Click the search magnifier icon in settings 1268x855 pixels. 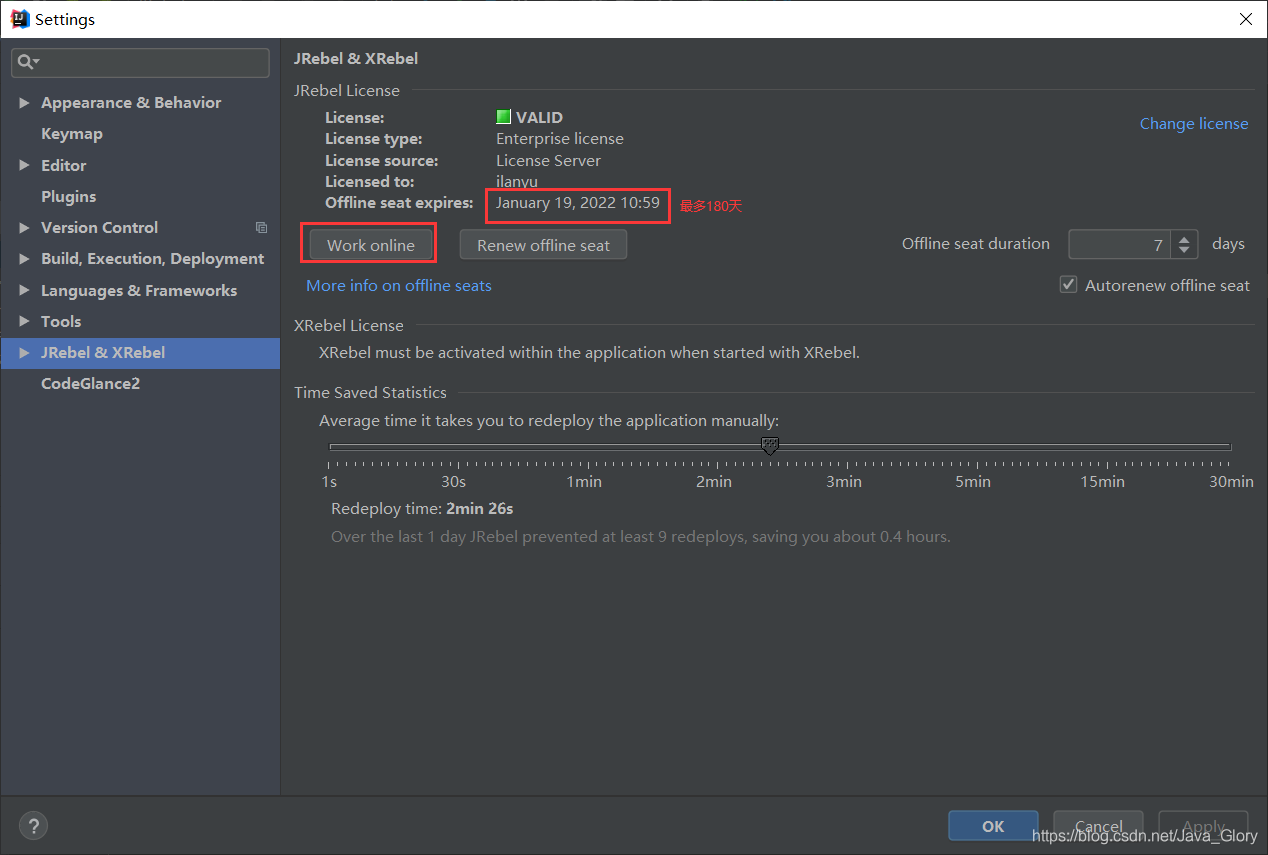(x=26, y=62)
